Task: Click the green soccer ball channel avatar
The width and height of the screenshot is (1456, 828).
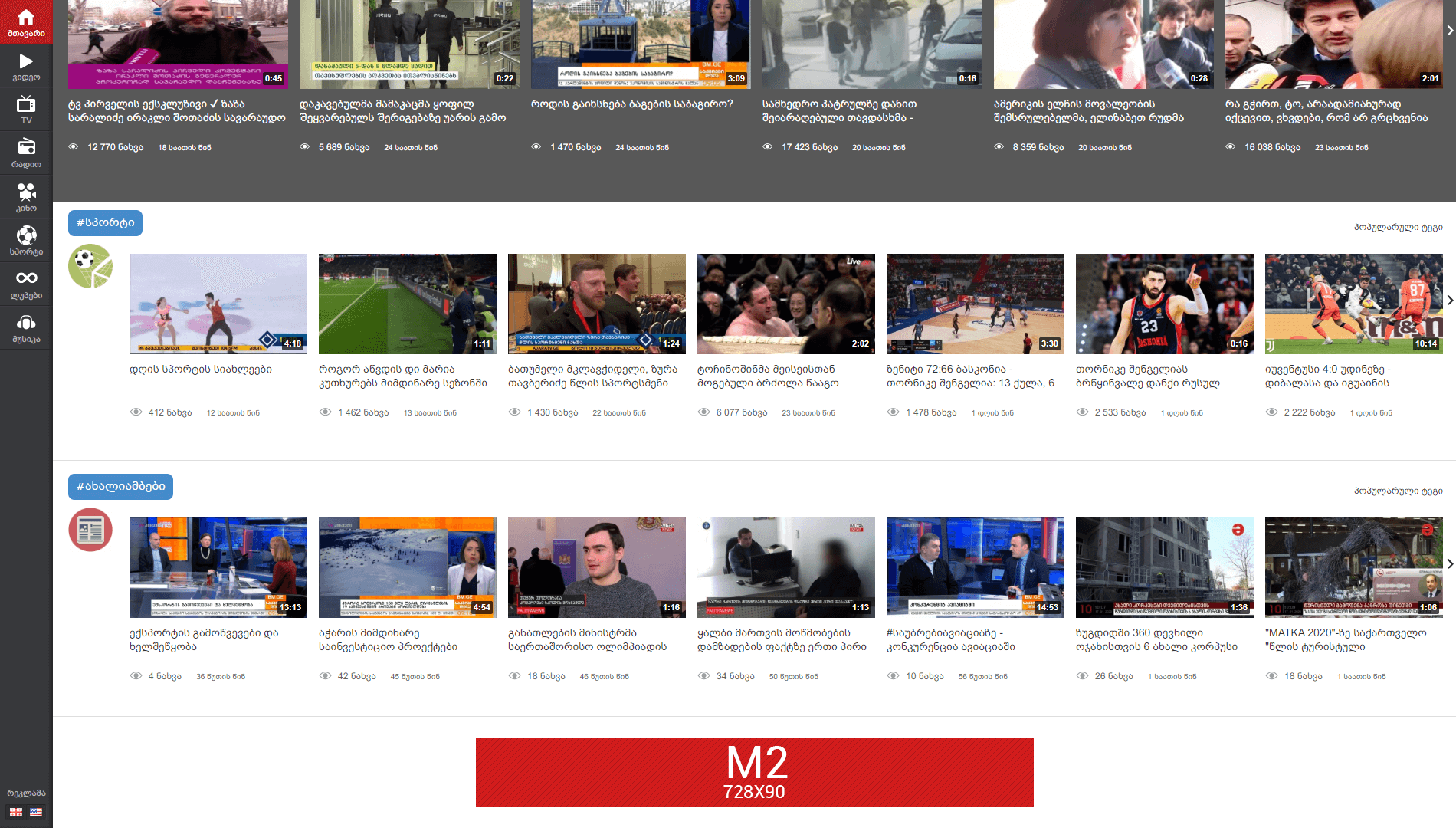Action: (x=90, y=266)
